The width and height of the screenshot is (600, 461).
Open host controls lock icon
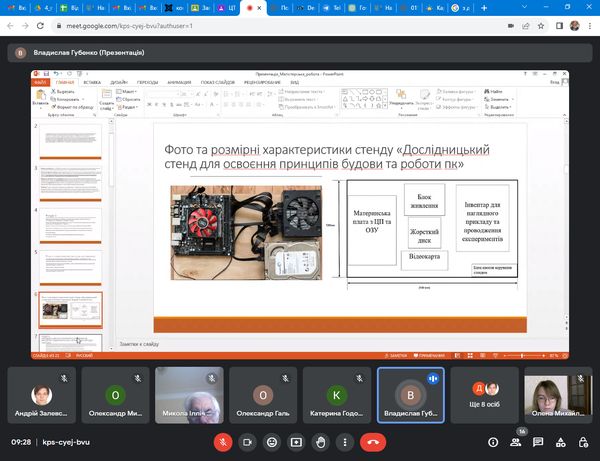pos(584,440)
